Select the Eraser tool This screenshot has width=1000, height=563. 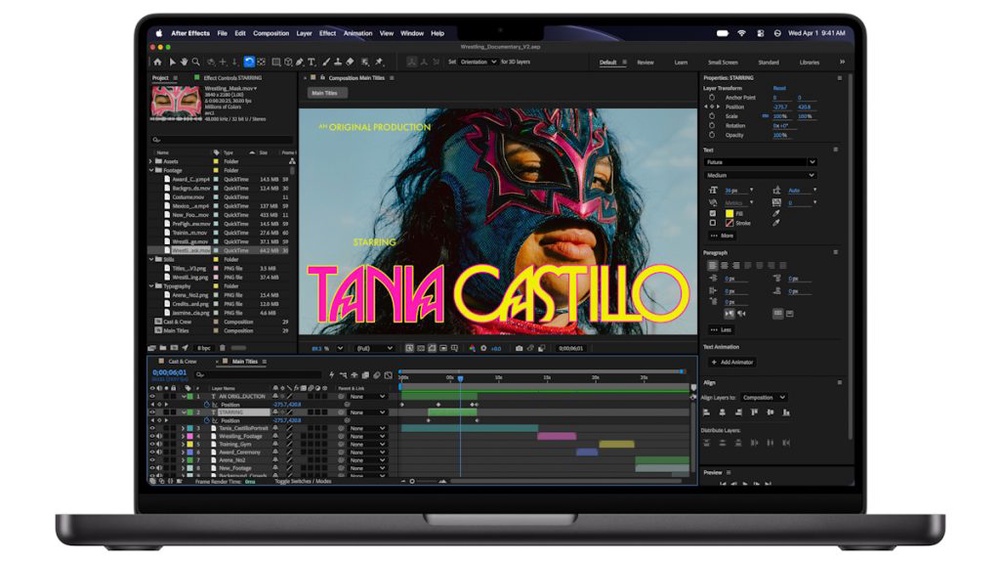[350, 62]
